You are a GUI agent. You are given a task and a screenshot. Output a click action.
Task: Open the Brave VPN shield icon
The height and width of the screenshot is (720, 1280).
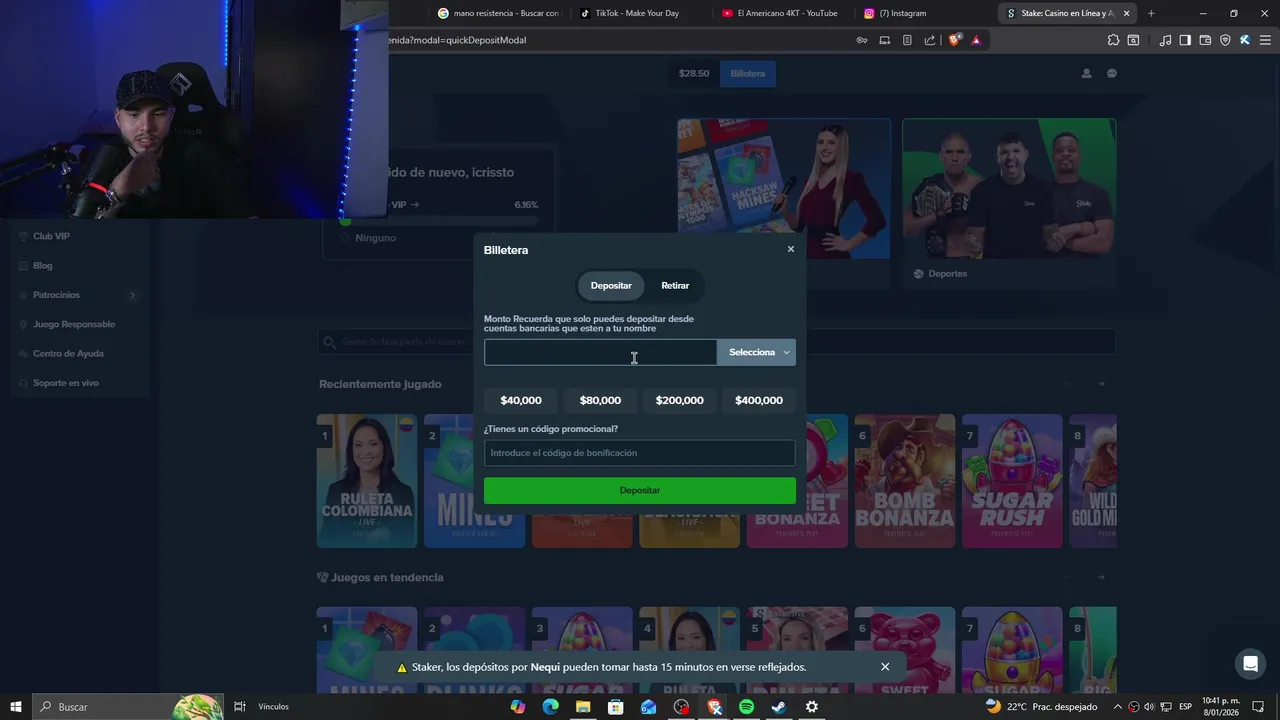pyautogui.click(x=1225, y=40)
